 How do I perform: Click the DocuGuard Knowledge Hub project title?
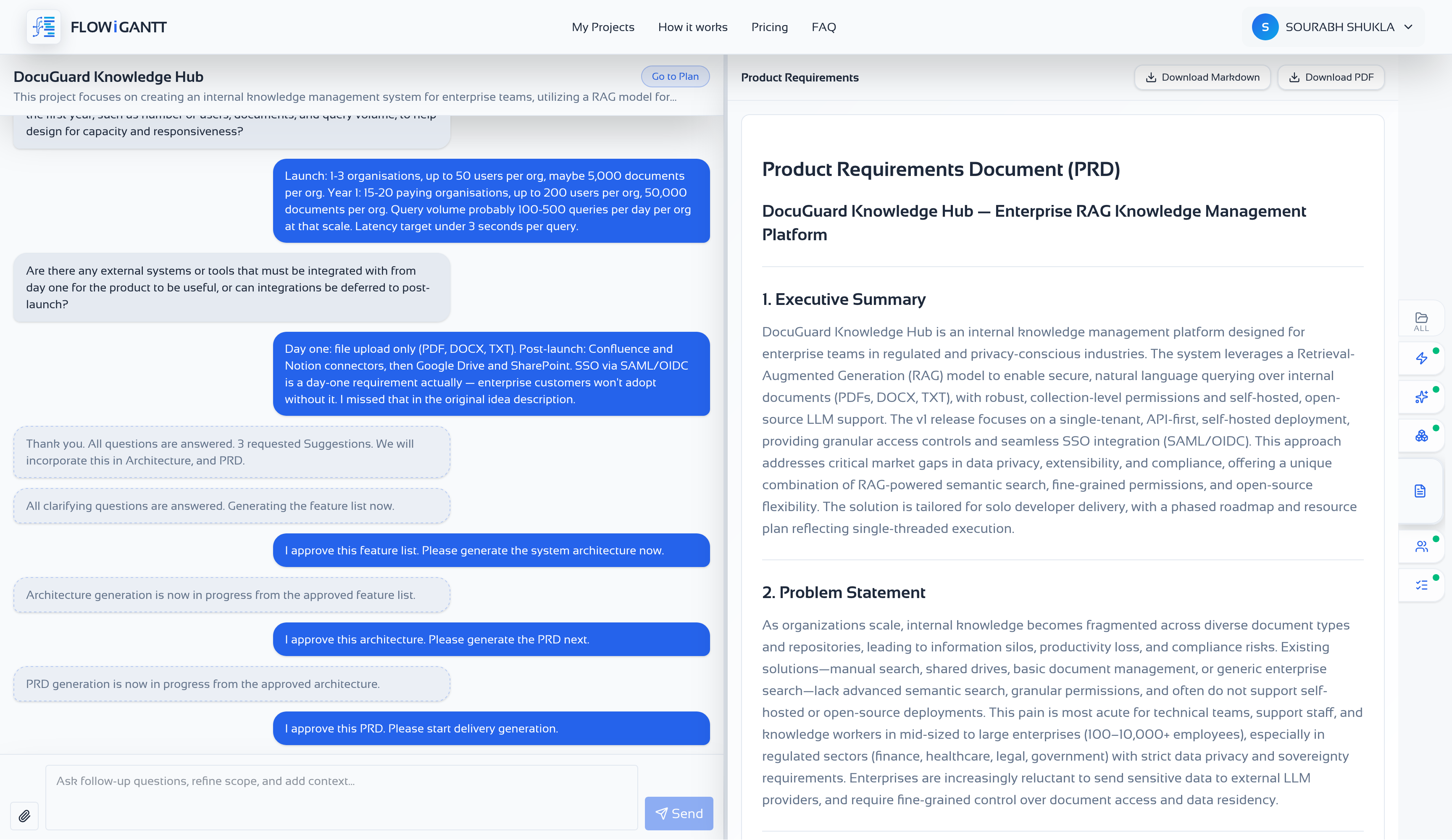(108, 76)
